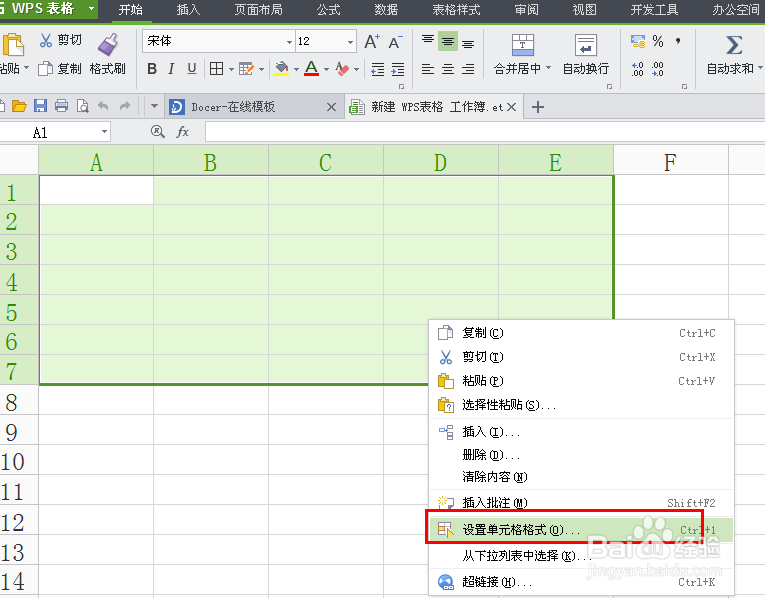
Task: Toggle Bold formatting
Action: point(152,69)
